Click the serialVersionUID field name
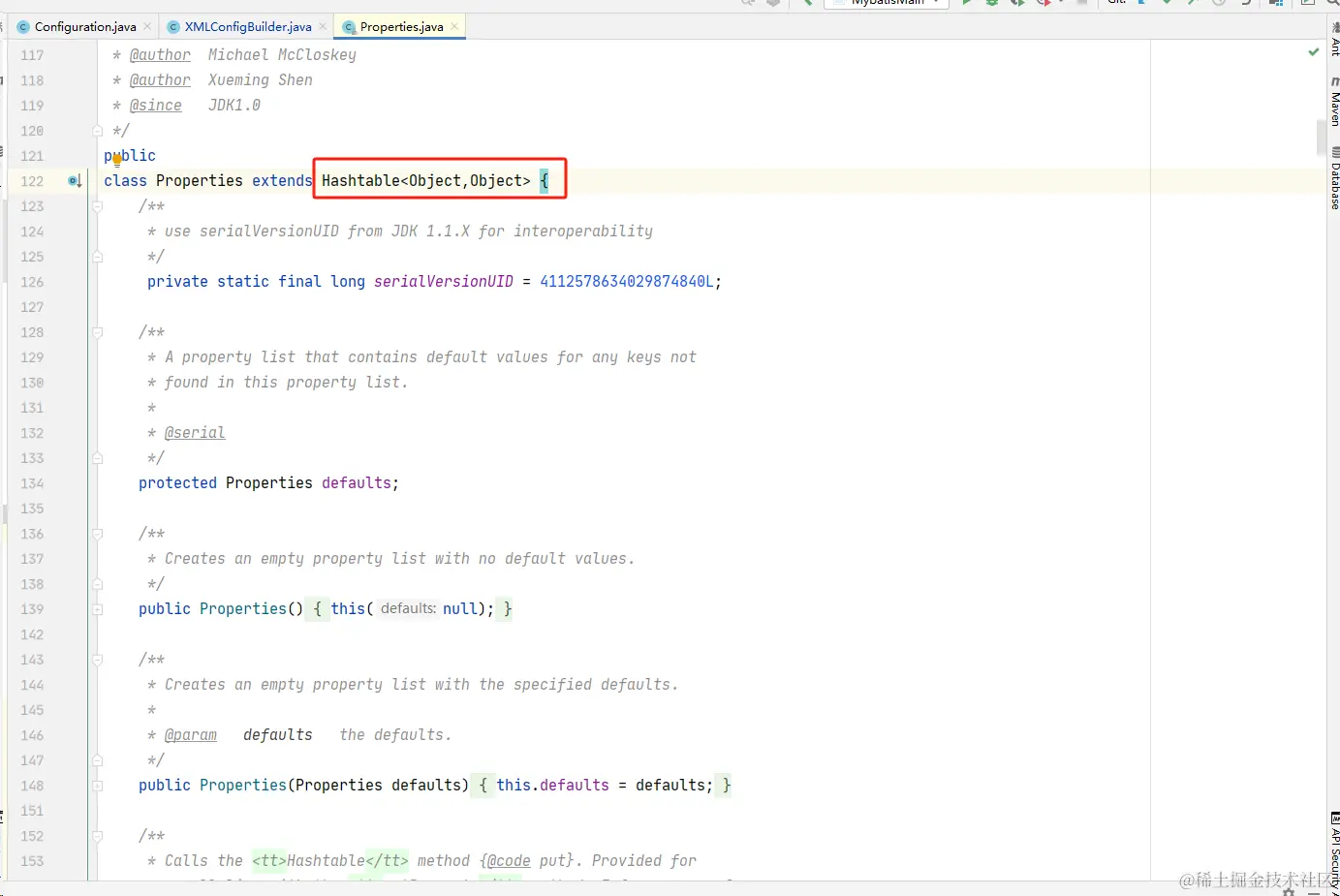Viewport: 1340px width, 896px height. point(444,282)
